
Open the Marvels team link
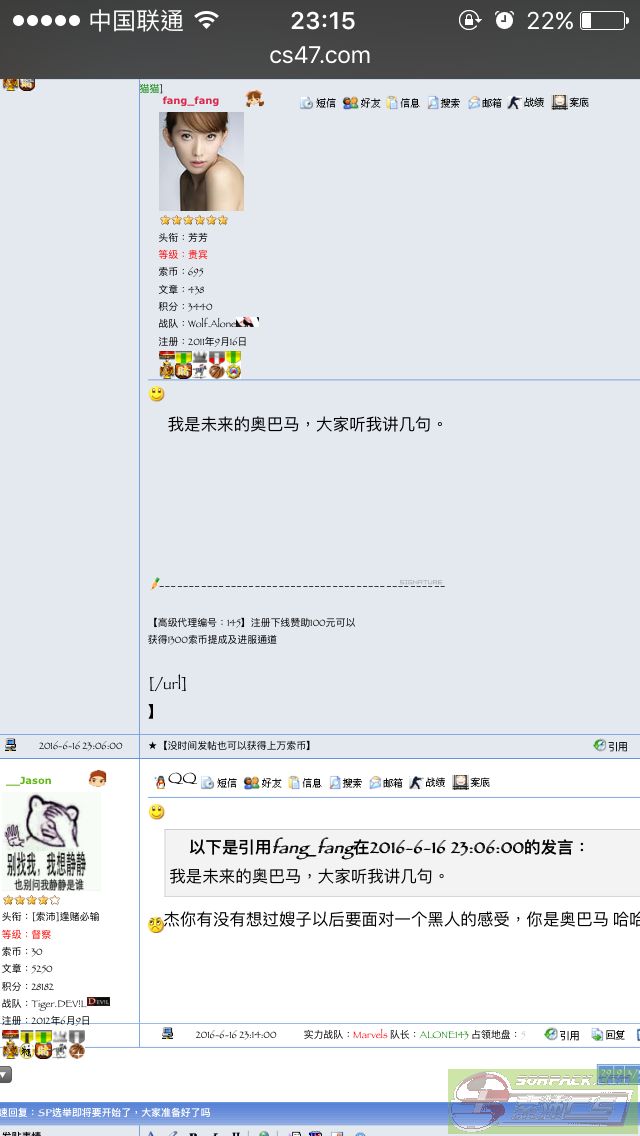[370, 1035]
